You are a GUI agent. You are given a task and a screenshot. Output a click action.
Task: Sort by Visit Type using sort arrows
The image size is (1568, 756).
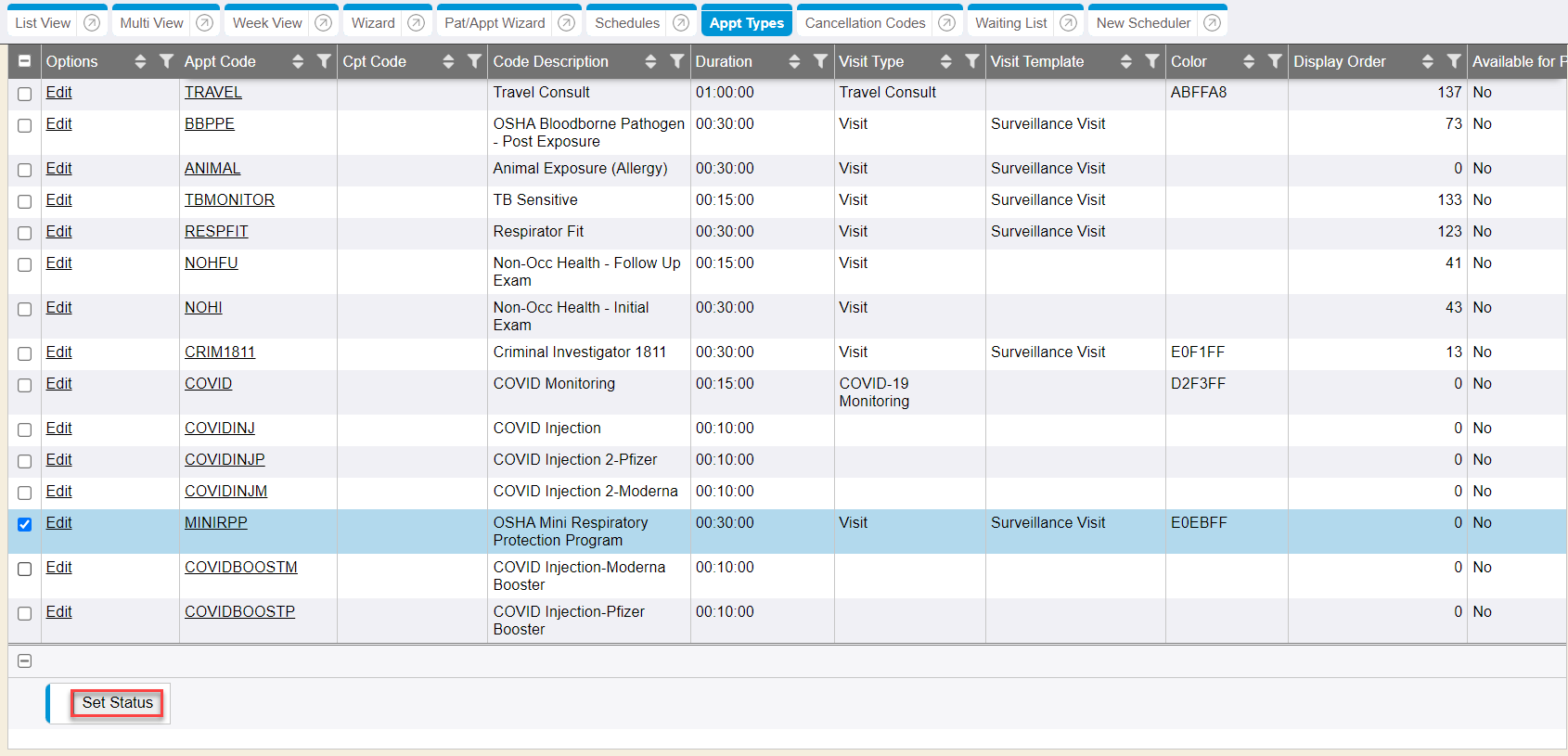(x=945, y=61)
